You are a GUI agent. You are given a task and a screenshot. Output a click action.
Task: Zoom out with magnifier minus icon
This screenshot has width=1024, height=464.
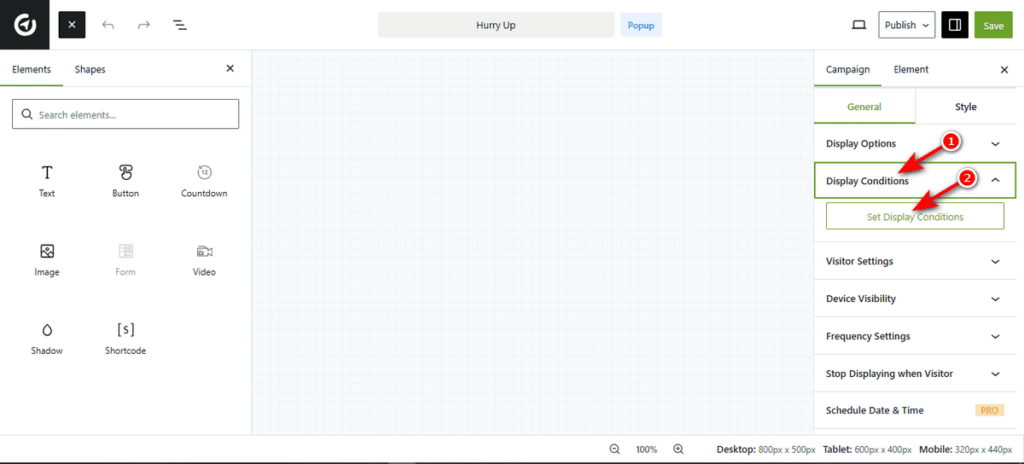pos(615,449)
